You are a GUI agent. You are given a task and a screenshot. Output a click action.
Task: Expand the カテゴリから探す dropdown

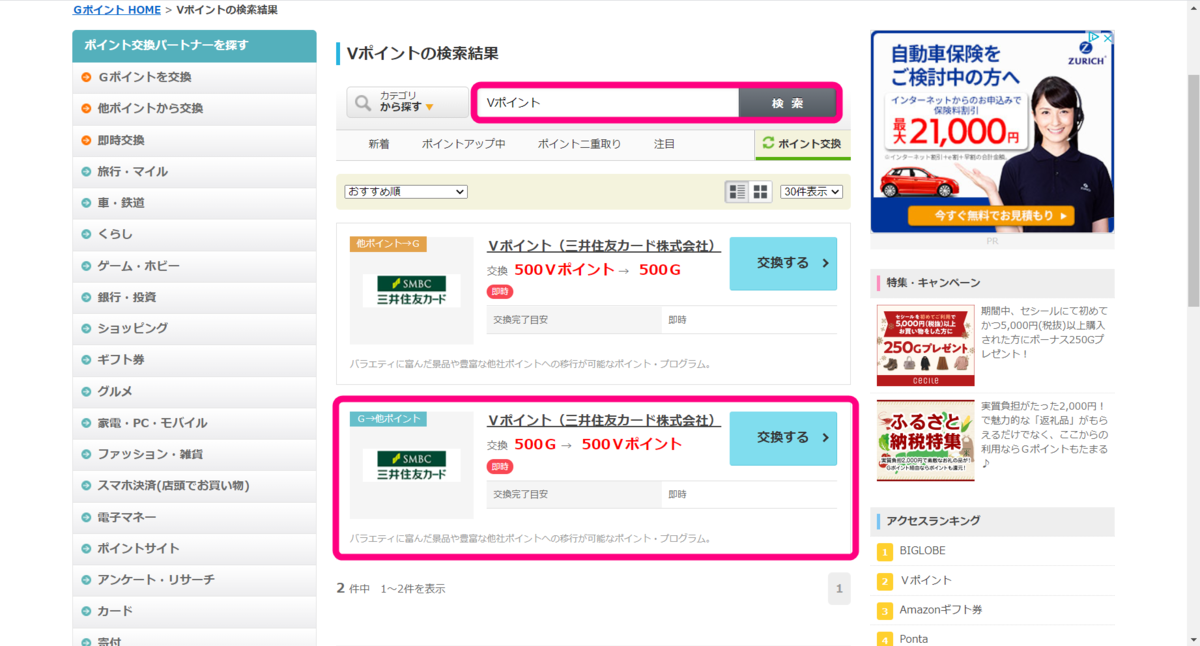click(408, 102)
